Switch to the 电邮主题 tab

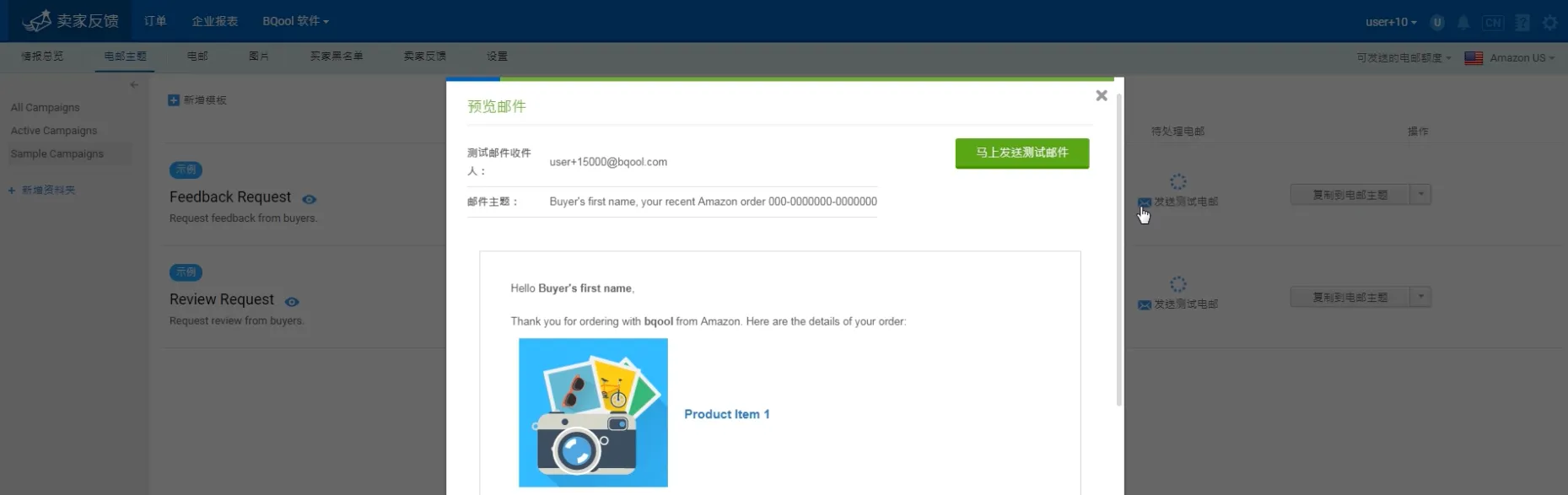125,56
